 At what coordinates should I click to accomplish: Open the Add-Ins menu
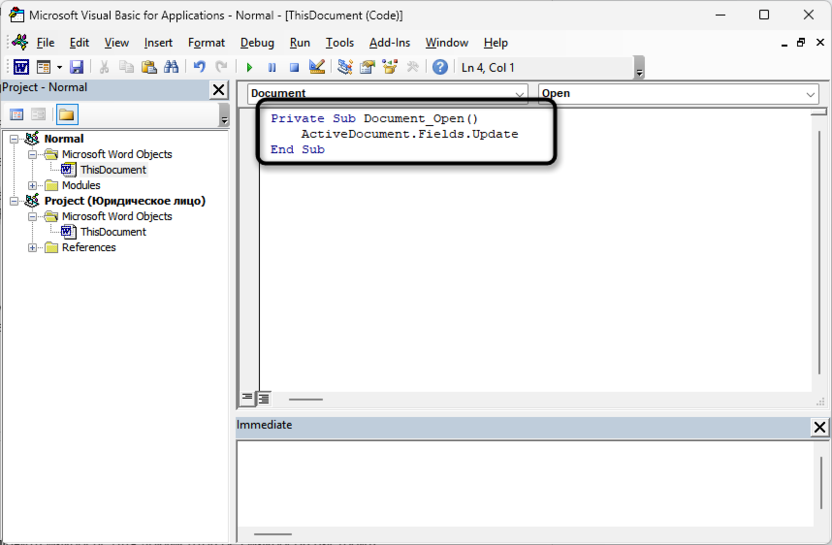click(389, 43)
